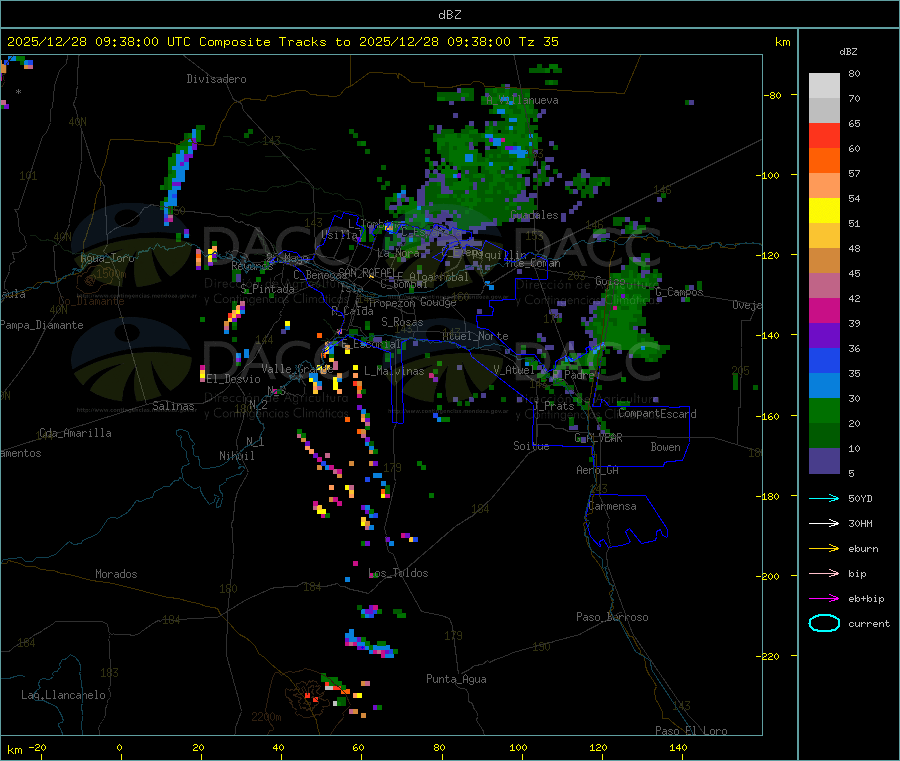
Task: Click the 'Cda_Amarilla' map label
Action: (75, 433)
